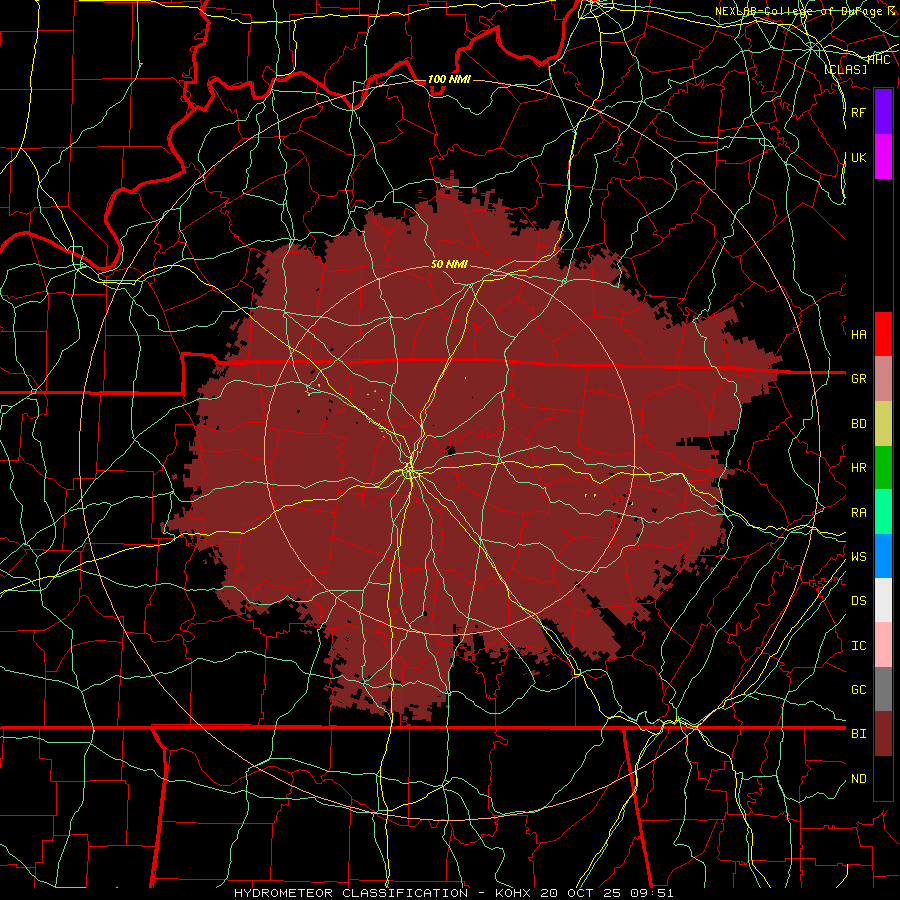The image size is (900, 900).
Task: Click the [CLAS] units label
Action: coord(845,70)
